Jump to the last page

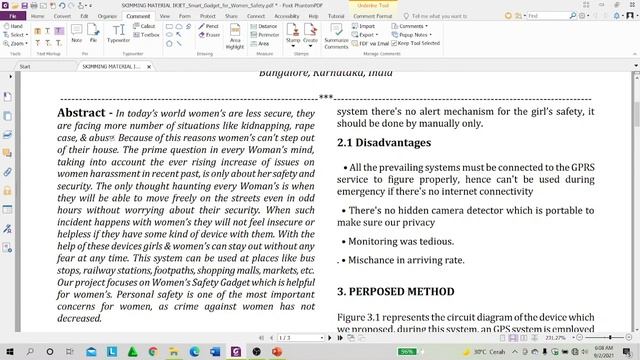pyautogui.click(x=340, y=338)
